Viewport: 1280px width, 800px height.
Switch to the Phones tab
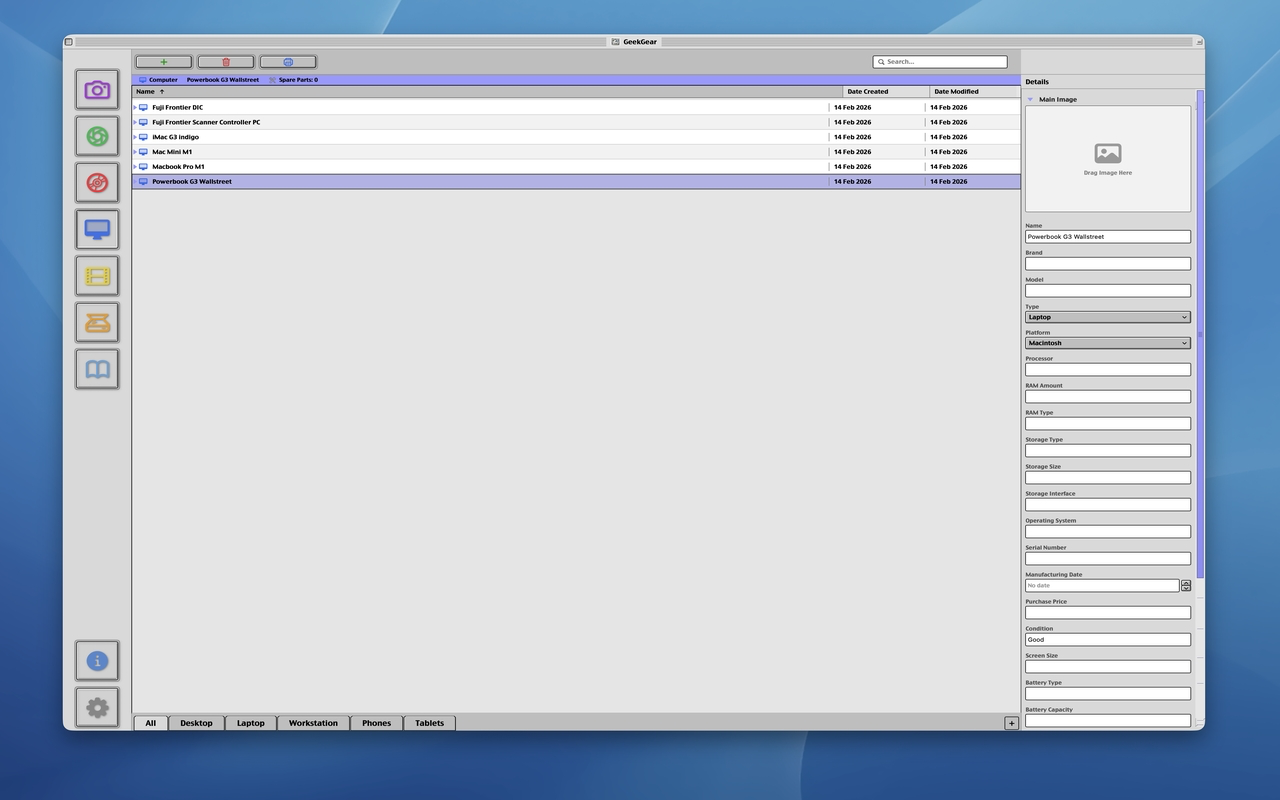click(x=377, y=723)
